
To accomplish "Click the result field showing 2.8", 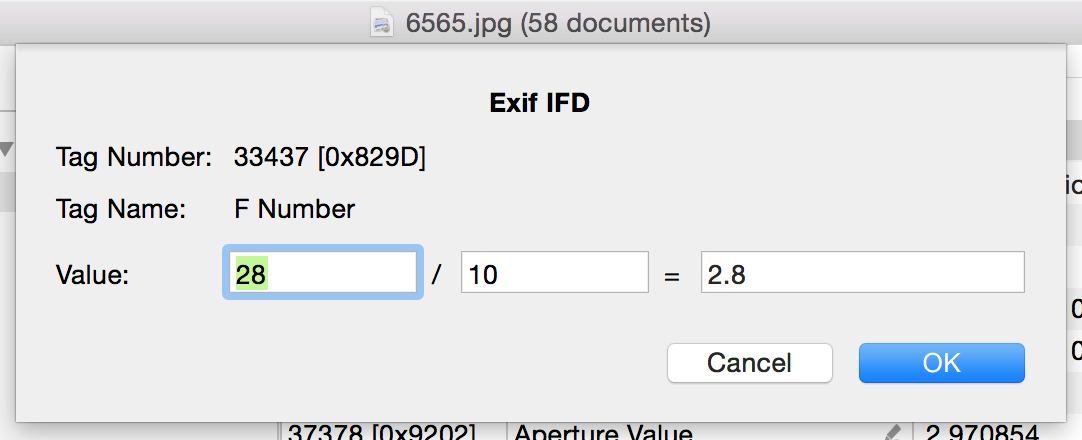I will coord(862,273).
